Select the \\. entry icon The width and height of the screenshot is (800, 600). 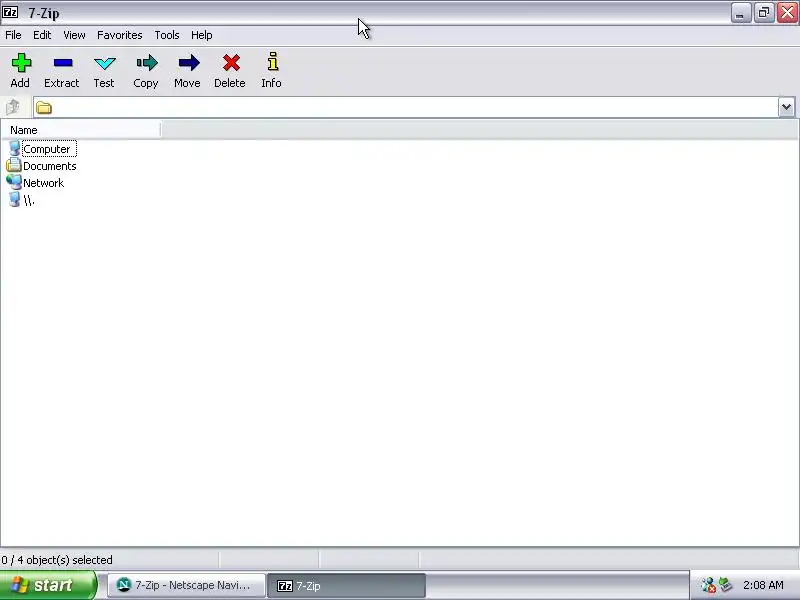(14, 199)
